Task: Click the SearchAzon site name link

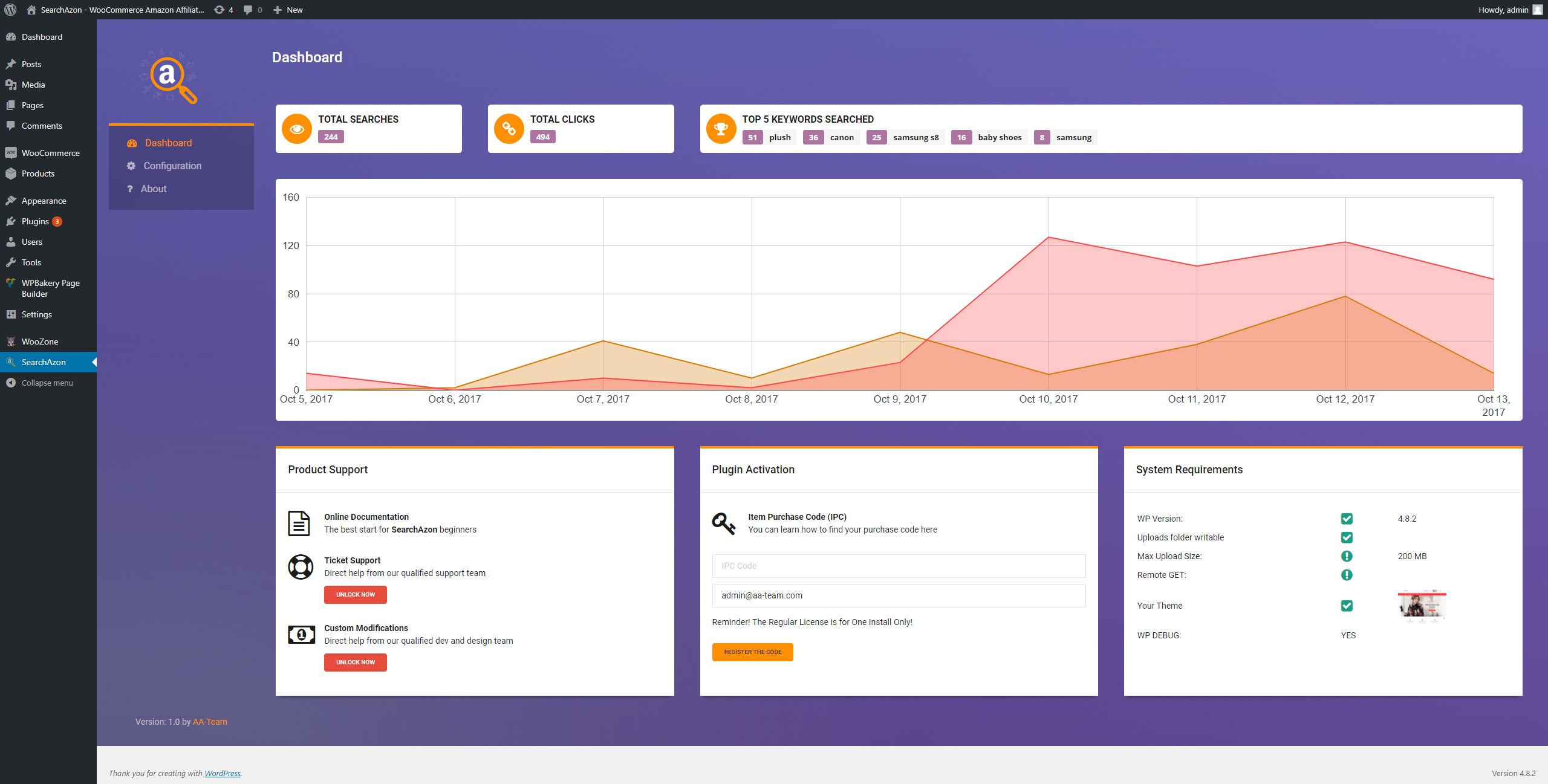Action: tap(116, 10)
